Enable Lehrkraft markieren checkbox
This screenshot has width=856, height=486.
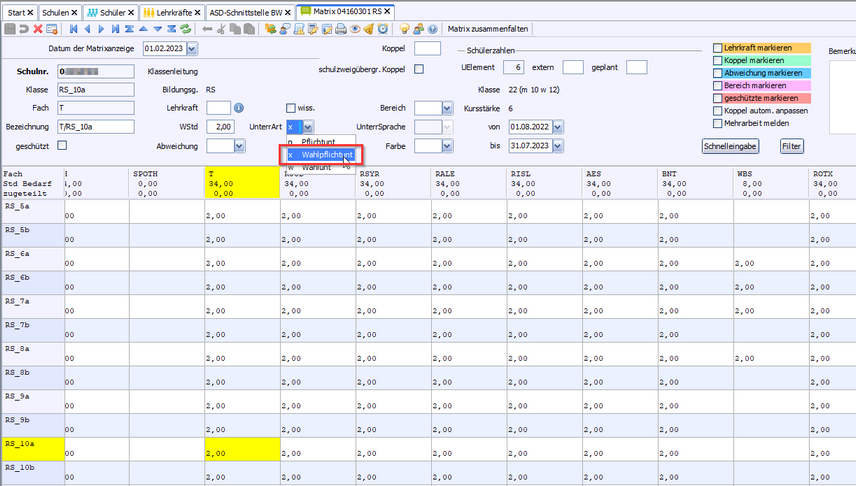coord(718,48)
